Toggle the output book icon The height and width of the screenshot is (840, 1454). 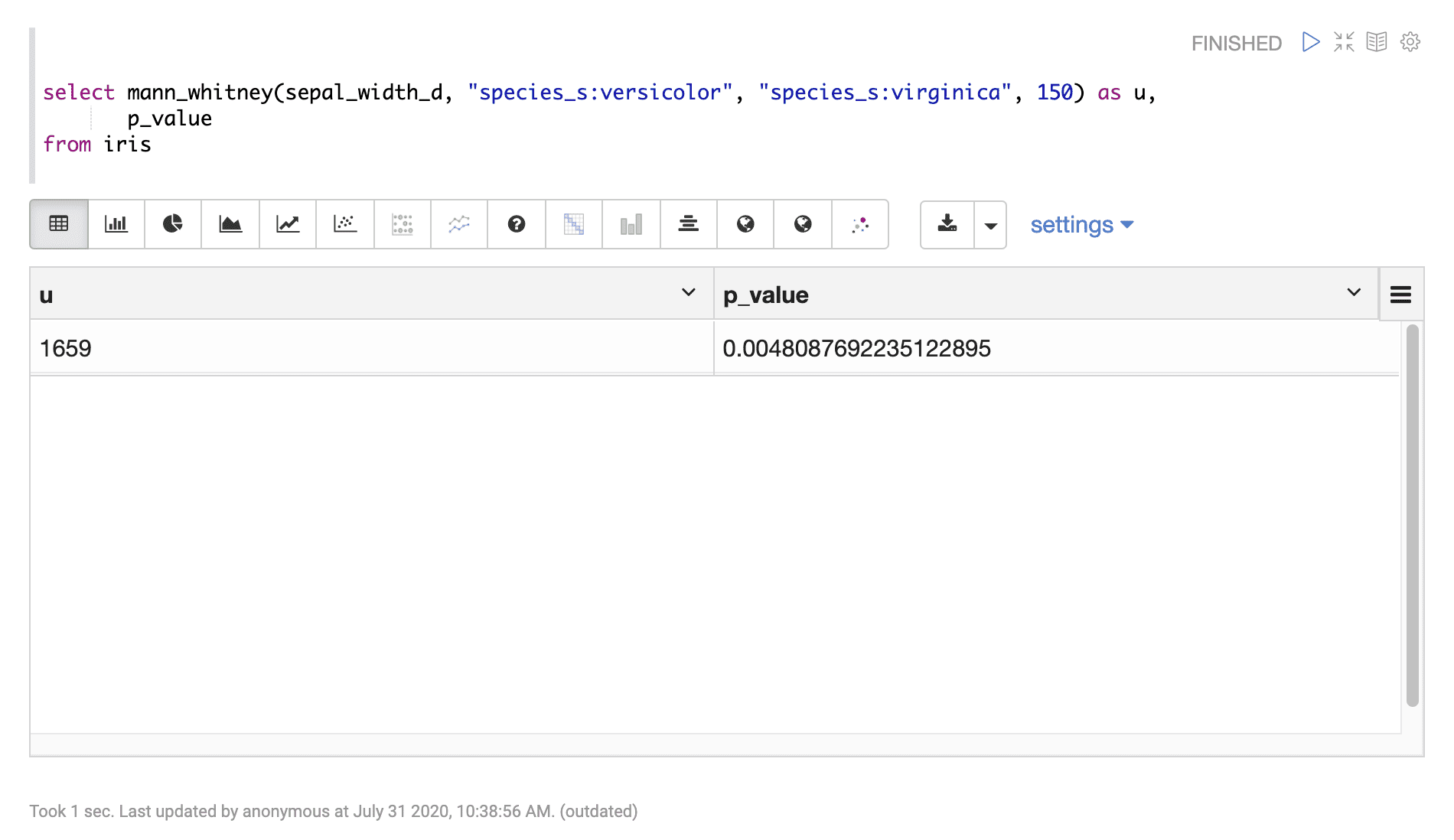point(1377,42)
